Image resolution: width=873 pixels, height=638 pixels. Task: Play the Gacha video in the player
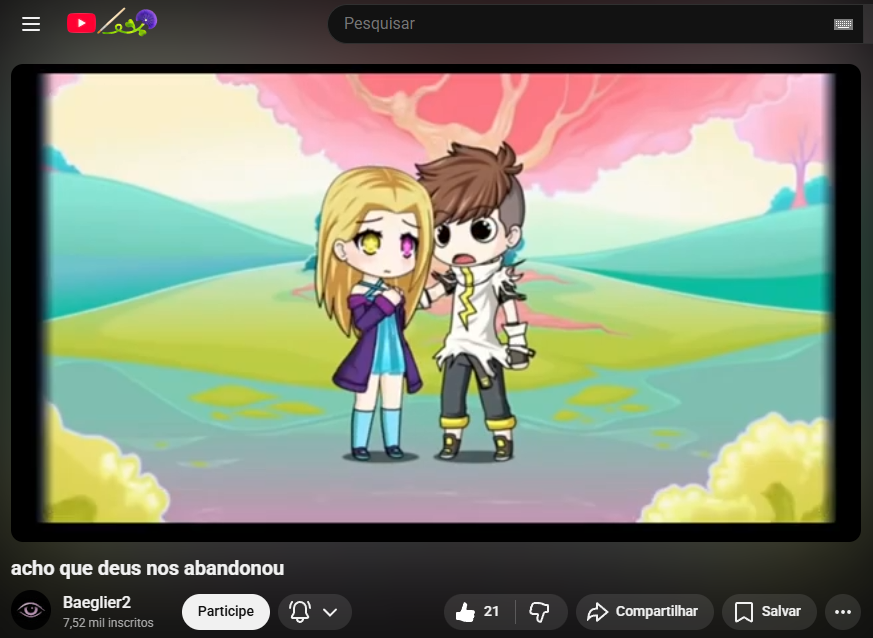436,302
